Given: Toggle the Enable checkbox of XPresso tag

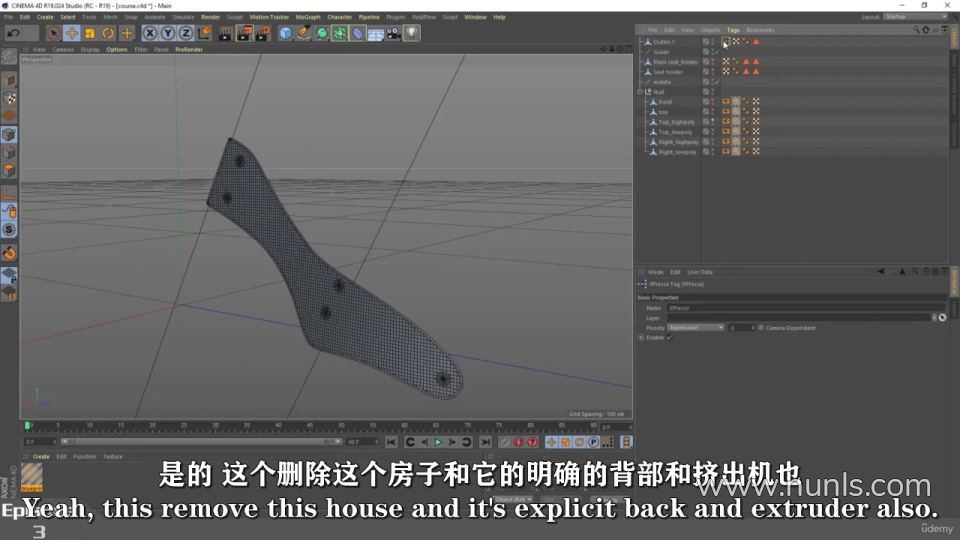Looking at the screenshot, I should pyautogui.click(x=669, y=337).
